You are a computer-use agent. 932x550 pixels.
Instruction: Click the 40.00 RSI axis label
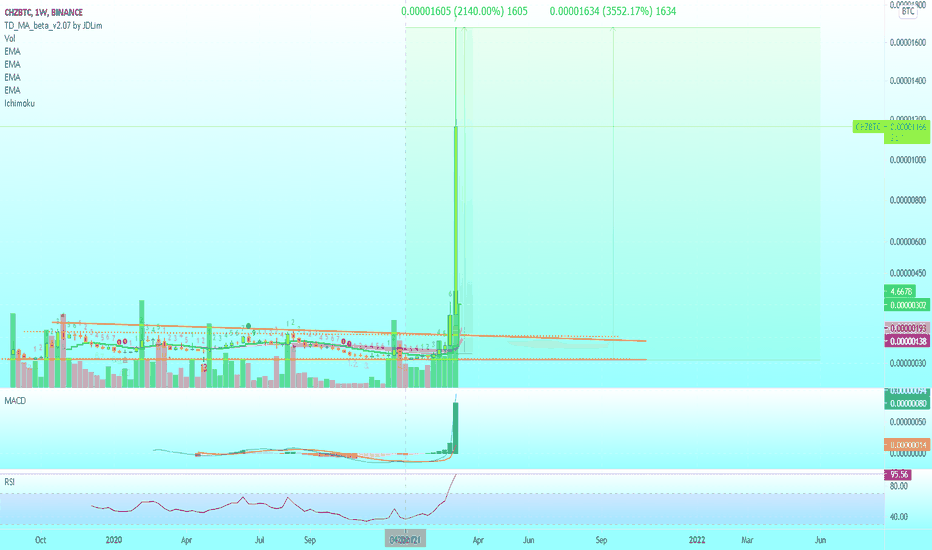click(x=899, y=517)
